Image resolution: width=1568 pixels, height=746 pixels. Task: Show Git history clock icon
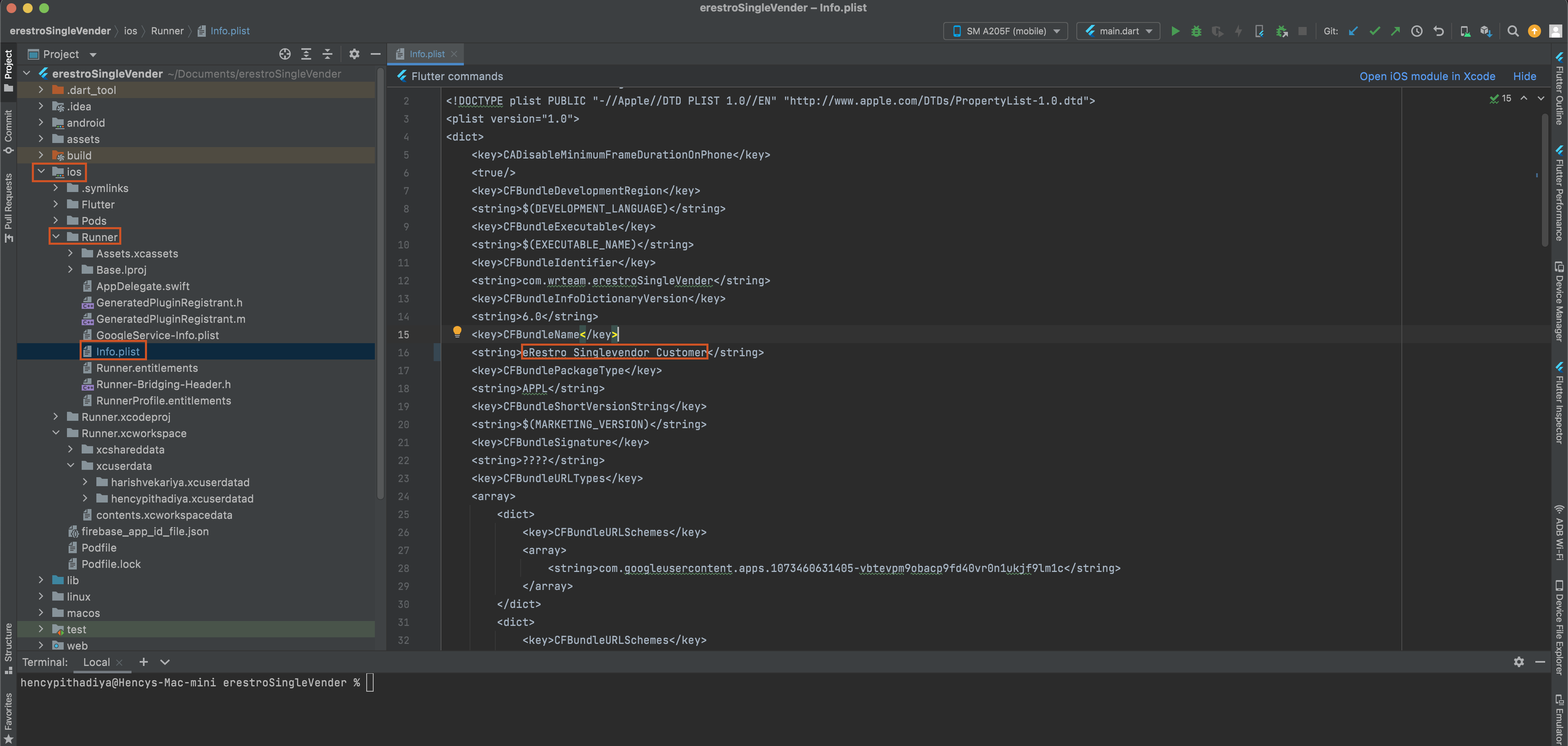coord(1417,31)
